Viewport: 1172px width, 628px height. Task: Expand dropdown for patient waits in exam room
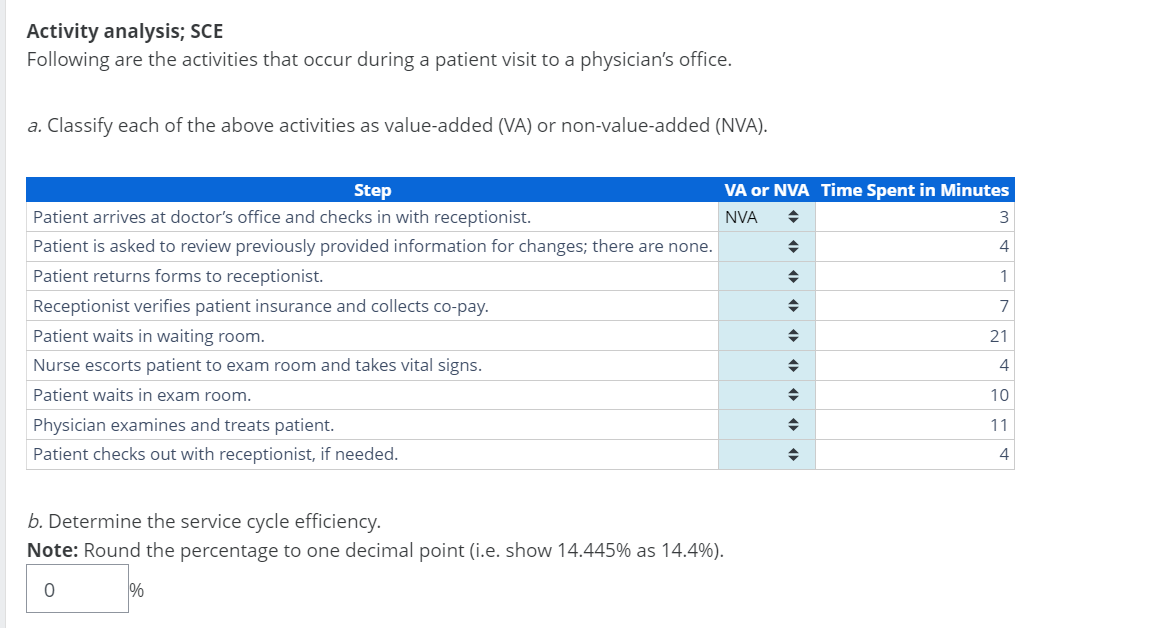(x=766, y=395)
